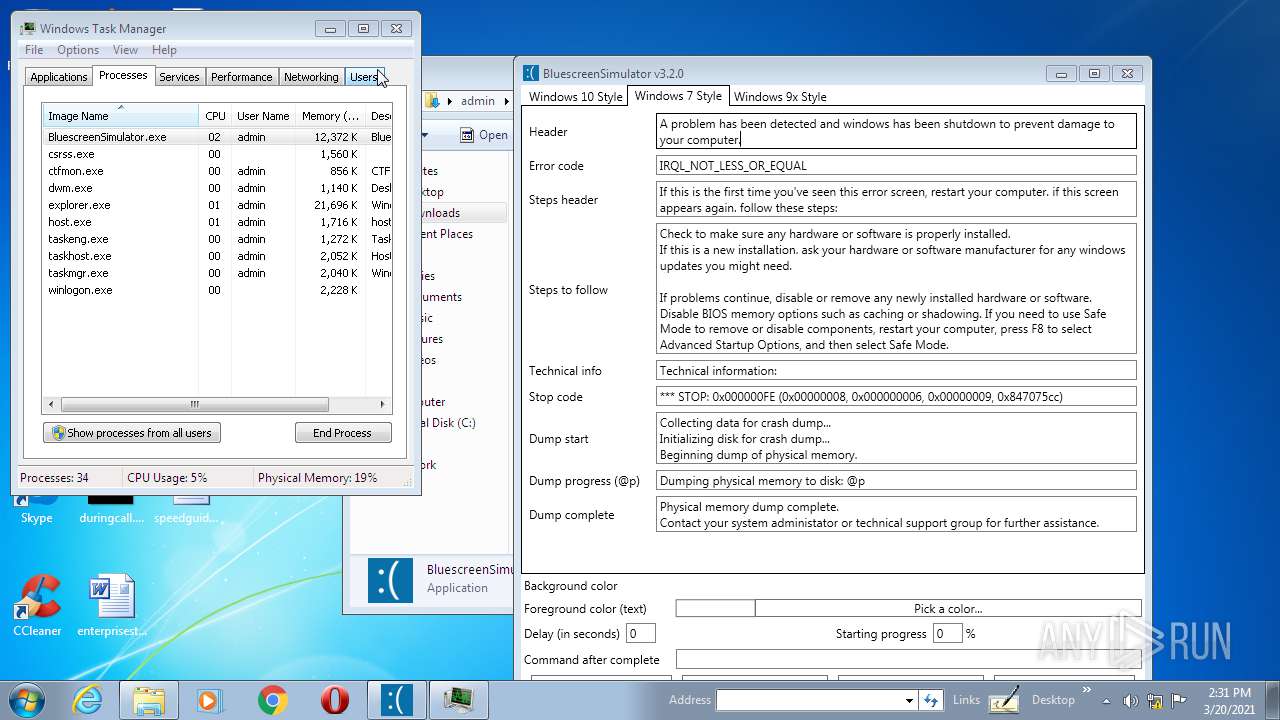Switch to the Windows 10 Style tab
The width and height of the screenshot is (1280, 720).
click(x=575, y=97)
